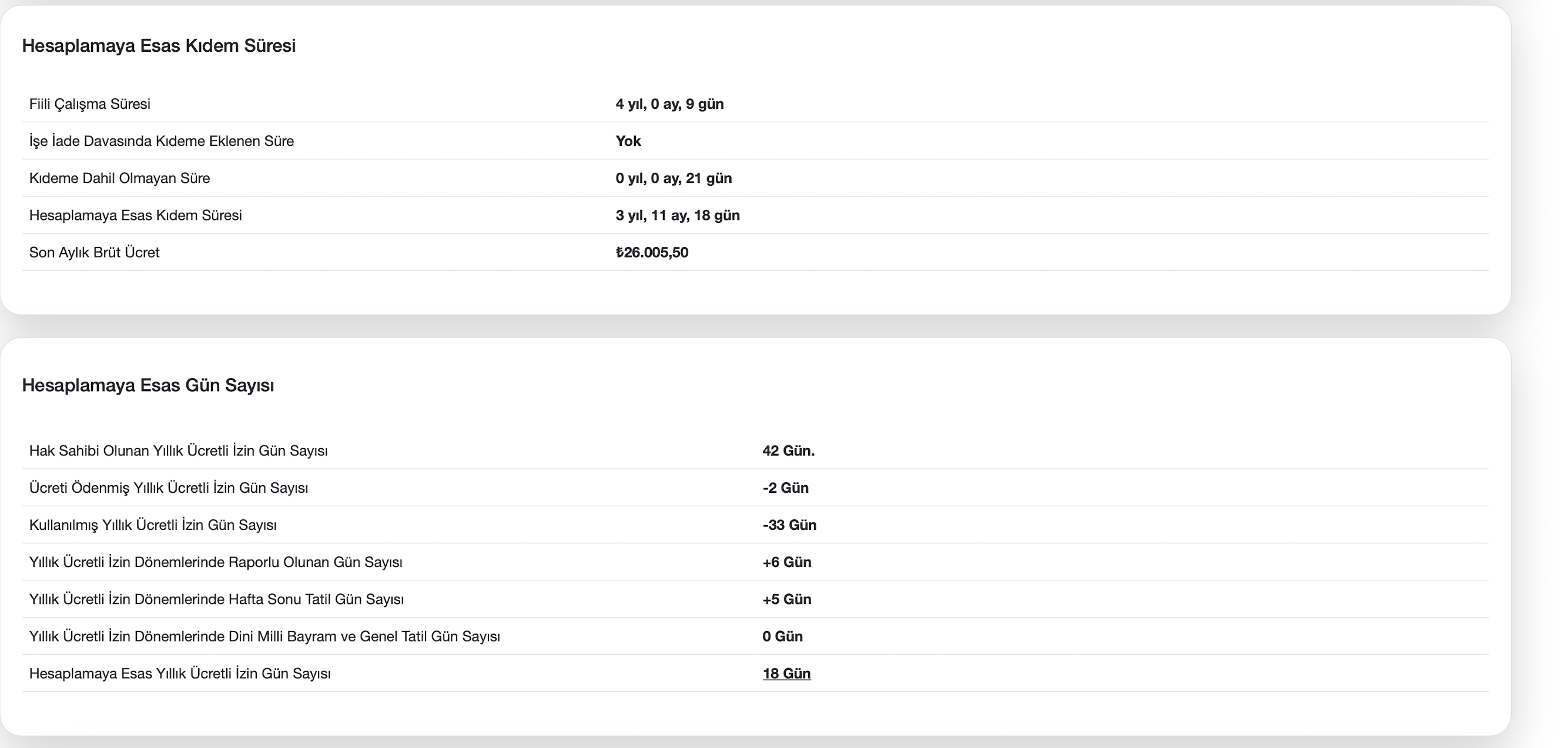This screenshot has height=748, width=1568.
Task: Select the Son Aylık Brüt Ücret label
Action: pos(95,253)
